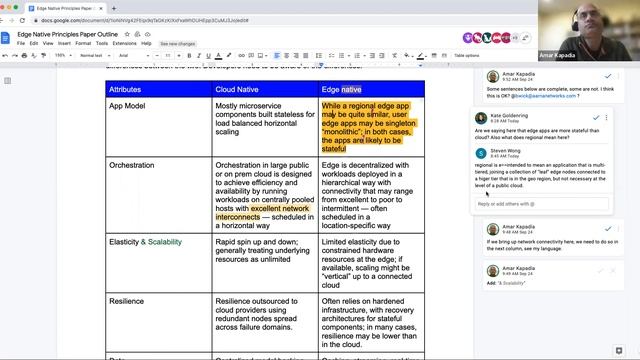Open a new browser tab
Viewport: 640px width, 360px height.
113,8
